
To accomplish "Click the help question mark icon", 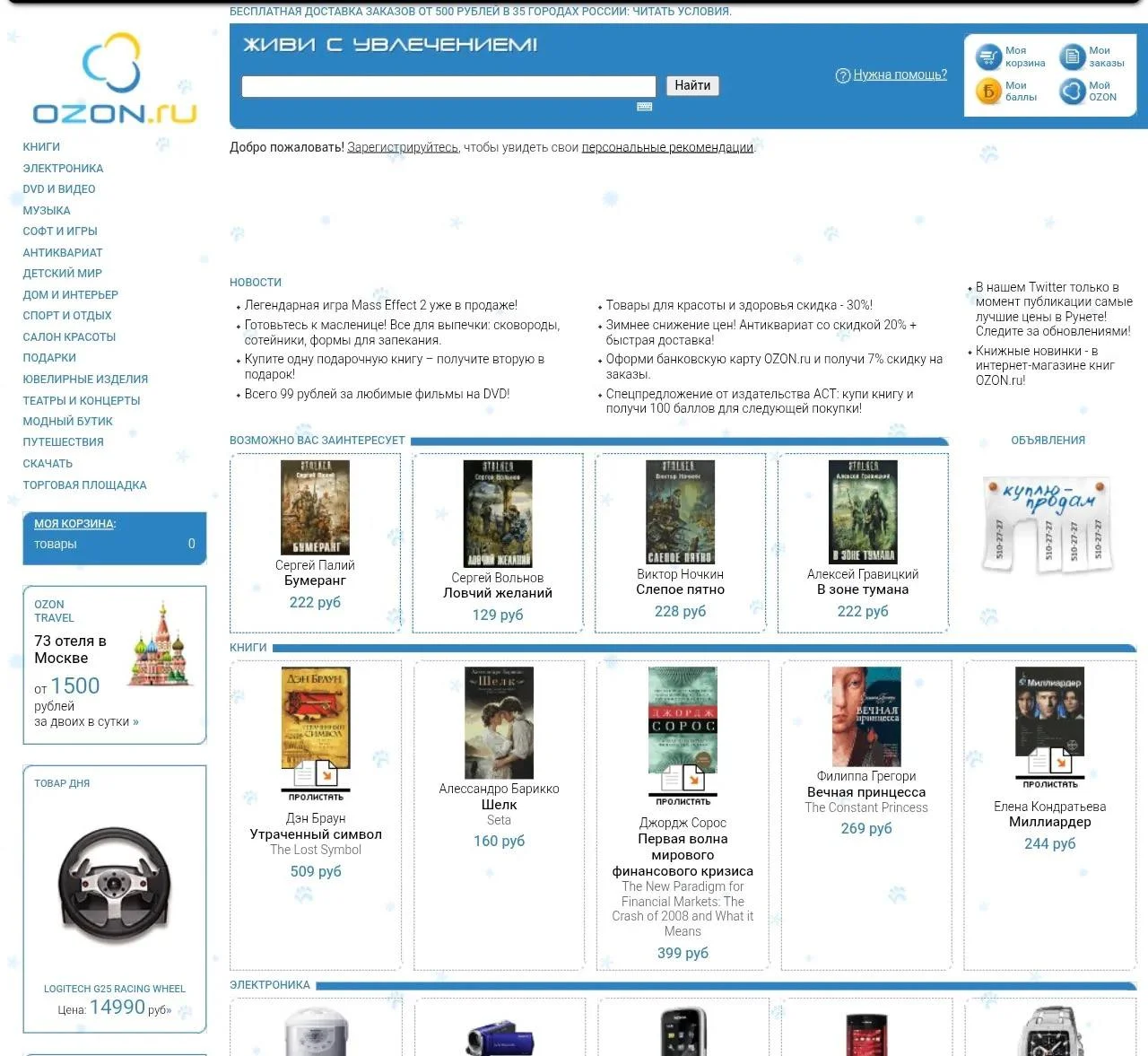I will pos(842,76).
